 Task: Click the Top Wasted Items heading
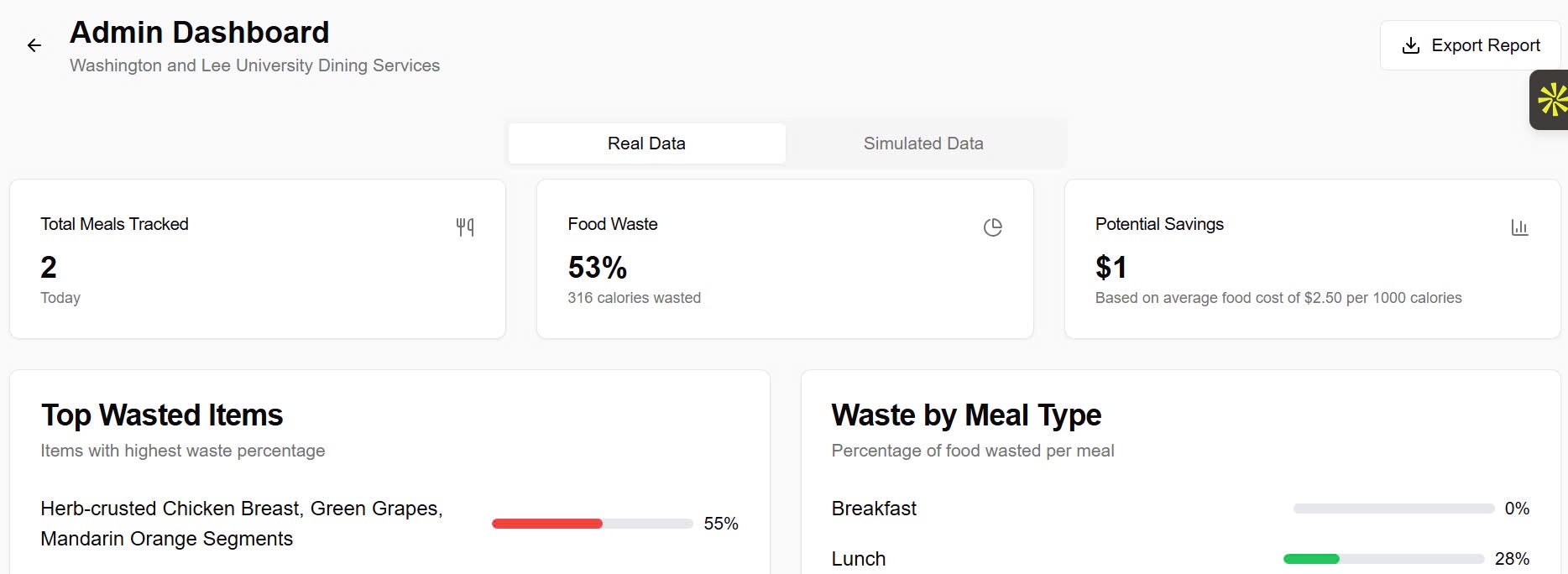point(162,415)
